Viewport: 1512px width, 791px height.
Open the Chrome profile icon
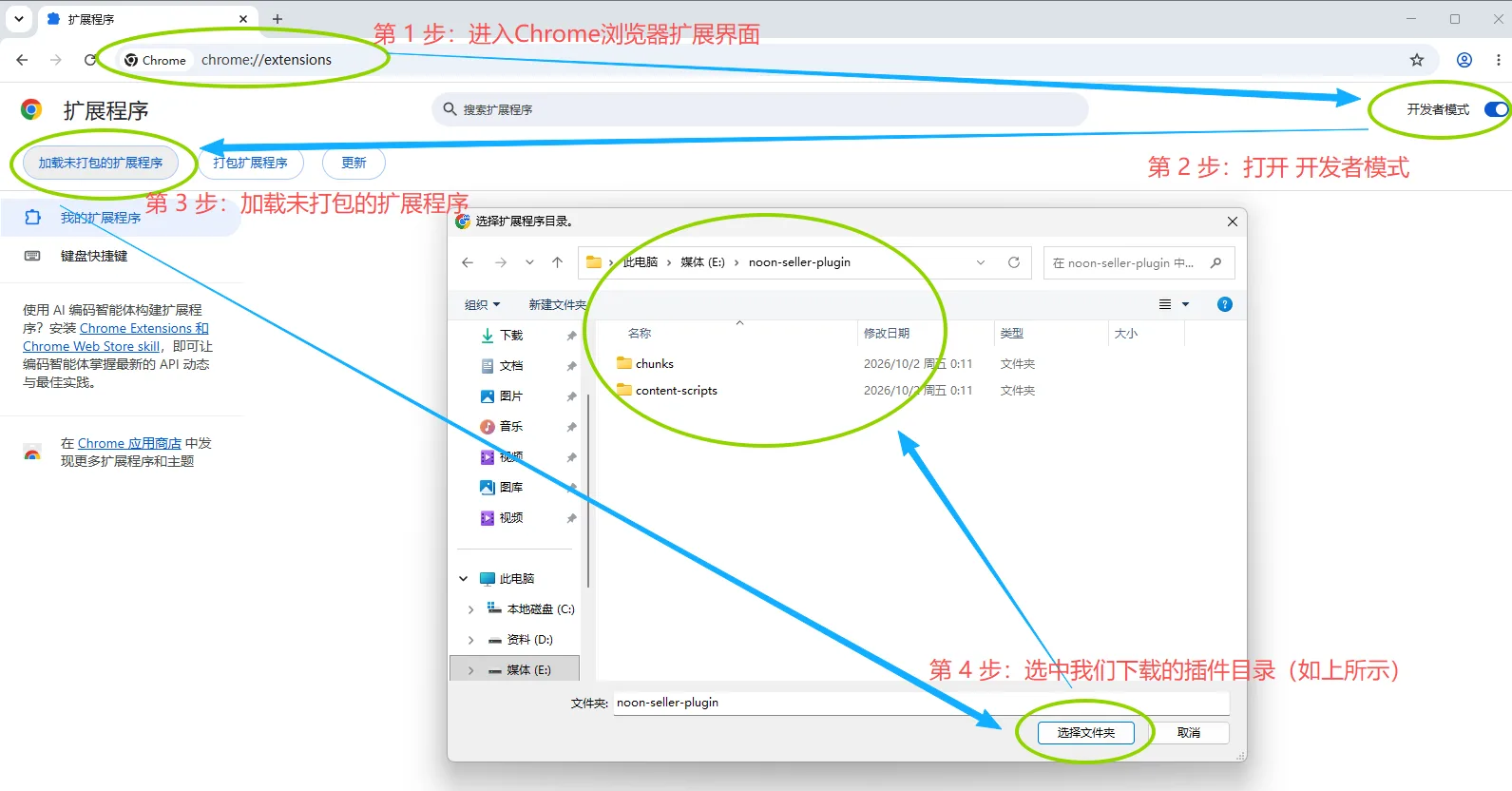pos(1464,60)
